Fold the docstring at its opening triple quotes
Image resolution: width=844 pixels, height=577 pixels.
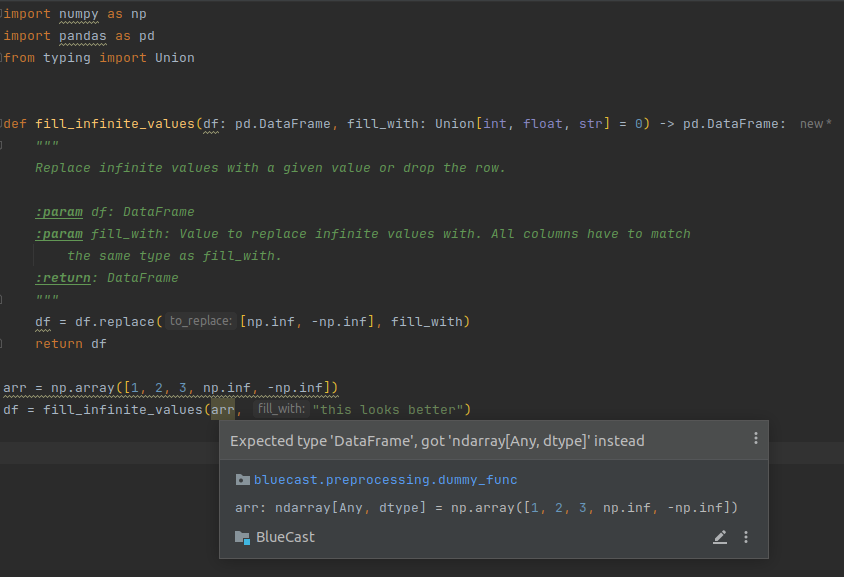[x=3, y=146]
